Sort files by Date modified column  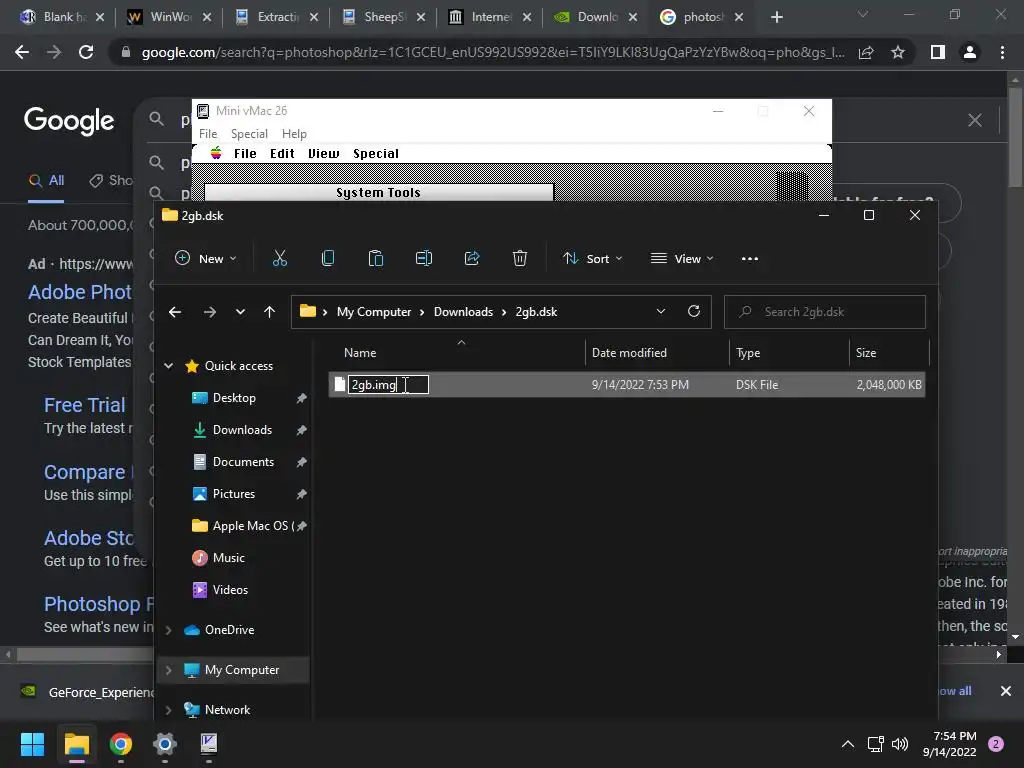[629, 353]
